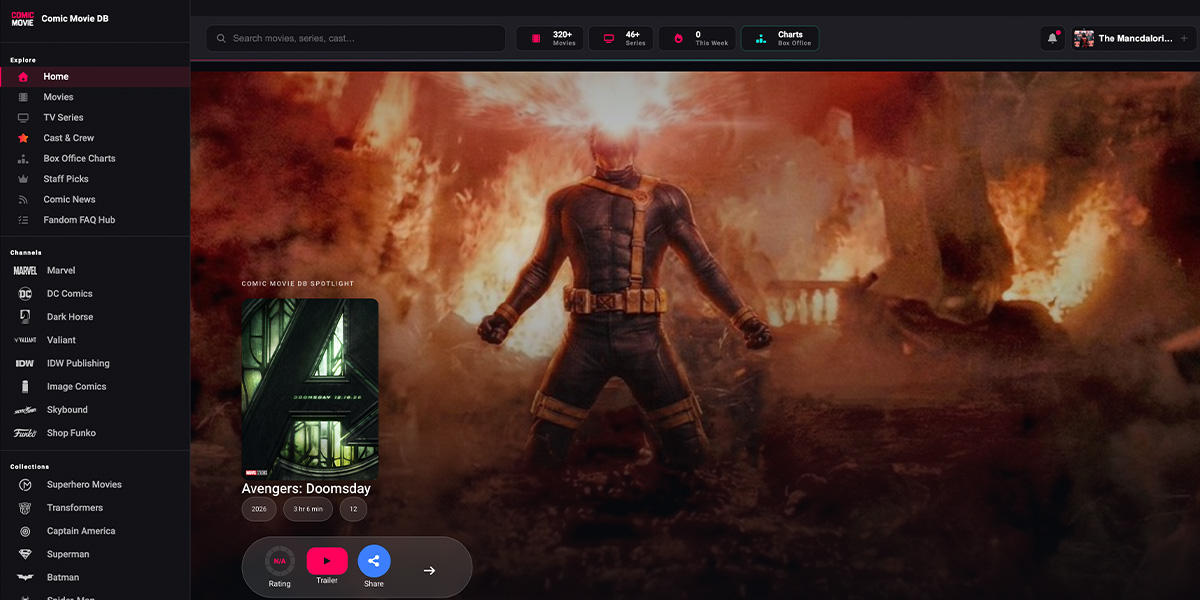Click the 2026 year chip
The height and width of the screenshot is (600, 1200).
click(x=259, y=509)
